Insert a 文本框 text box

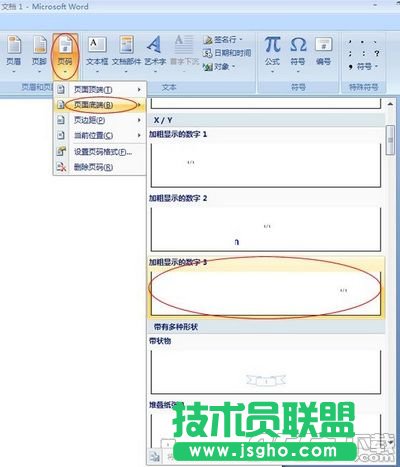tap(97, 55)
